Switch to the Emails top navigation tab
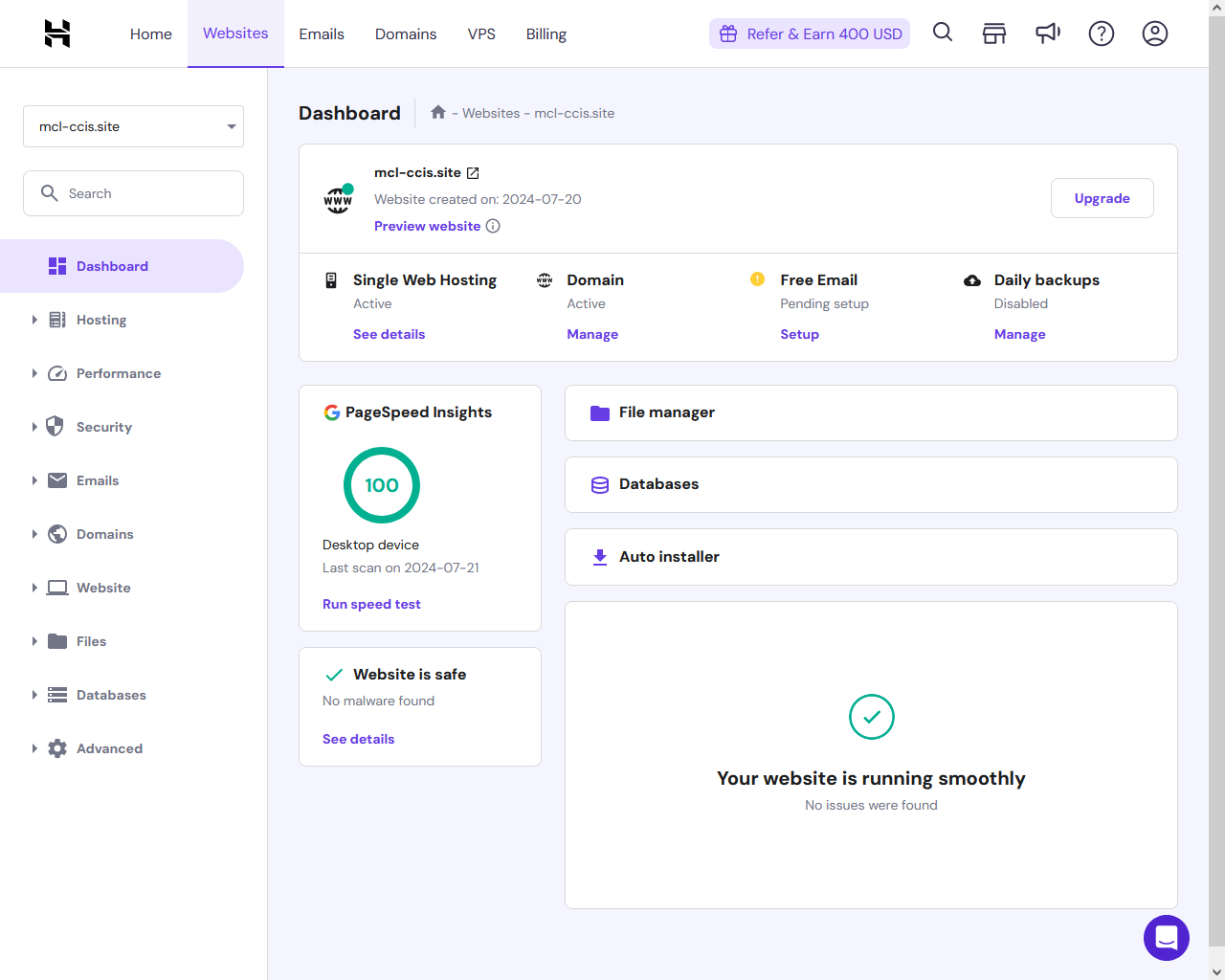The width and height of the screenshot is (1225, 980). (x=322, y=34)
